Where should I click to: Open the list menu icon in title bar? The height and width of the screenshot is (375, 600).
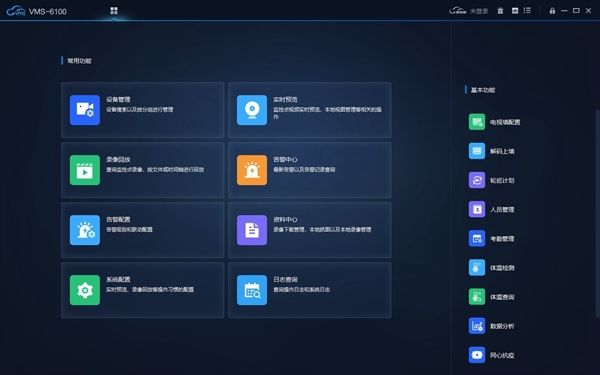tap(527, 11)
